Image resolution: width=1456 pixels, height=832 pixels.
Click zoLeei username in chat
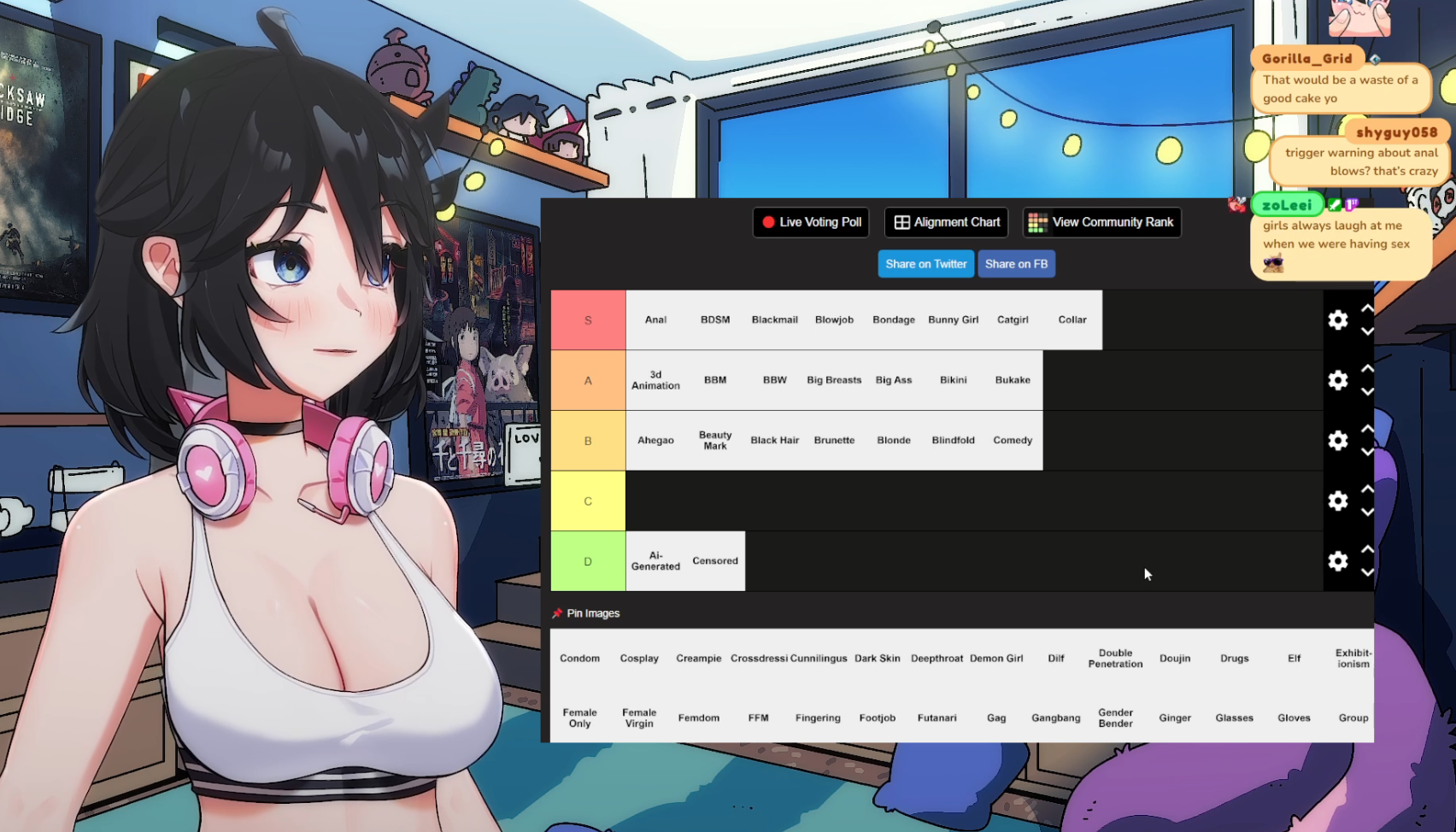click(x=1287, y=204)
